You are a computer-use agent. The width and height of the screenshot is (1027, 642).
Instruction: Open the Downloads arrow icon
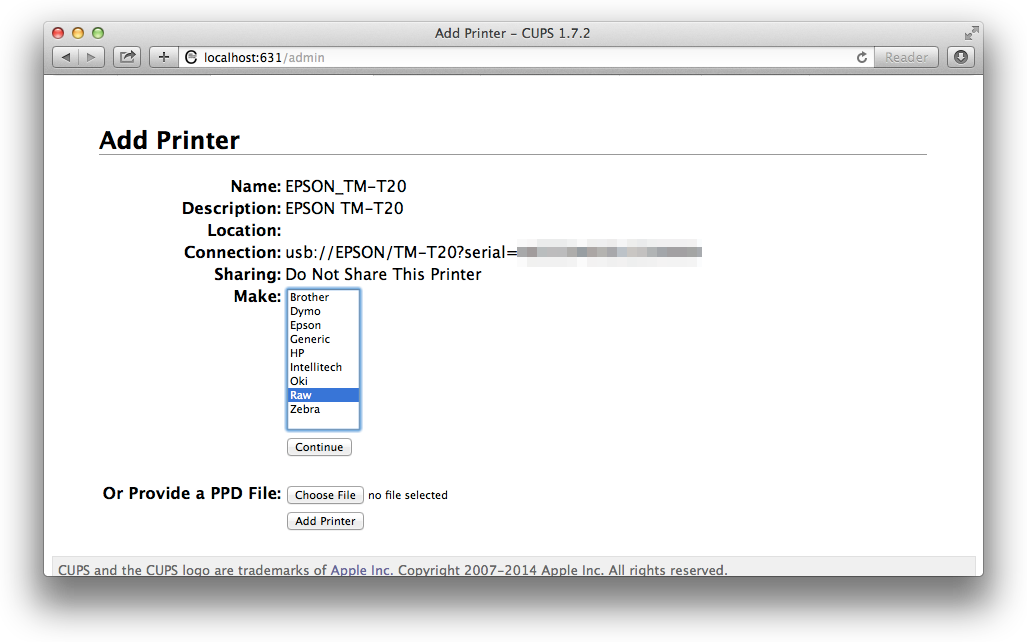coord(961,57)
